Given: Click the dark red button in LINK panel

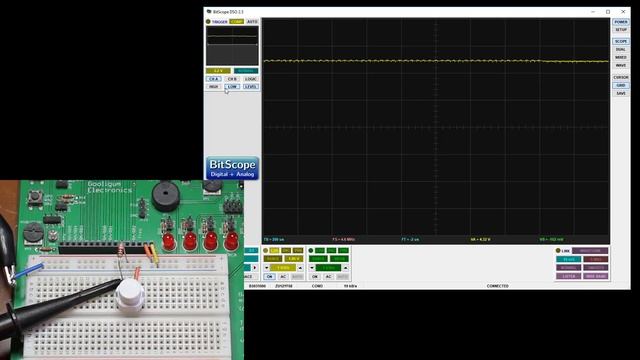Looking at the screenshot, I should click(596, 260).
